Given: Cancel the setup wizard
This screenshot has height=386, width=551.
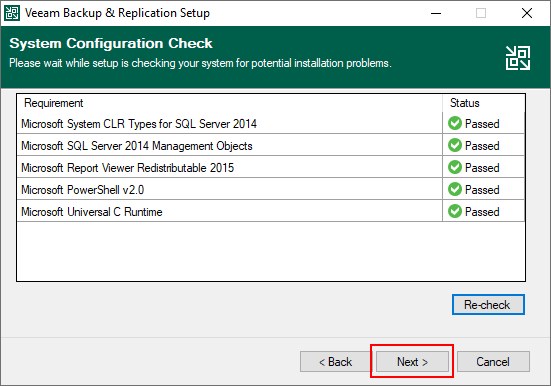Looking at the screenshot, I should 493,361.
